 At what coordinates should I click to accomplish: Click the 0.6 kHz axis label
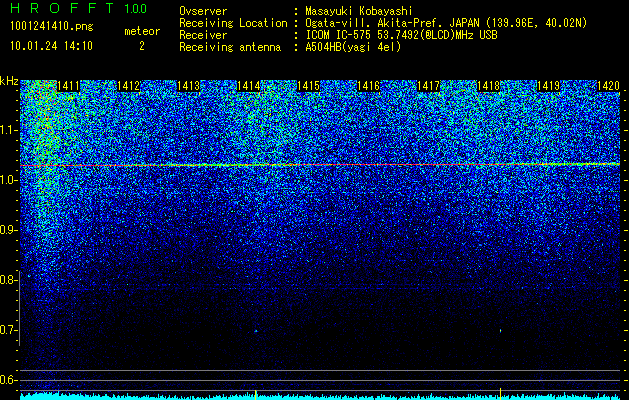[x=9, y=380]
